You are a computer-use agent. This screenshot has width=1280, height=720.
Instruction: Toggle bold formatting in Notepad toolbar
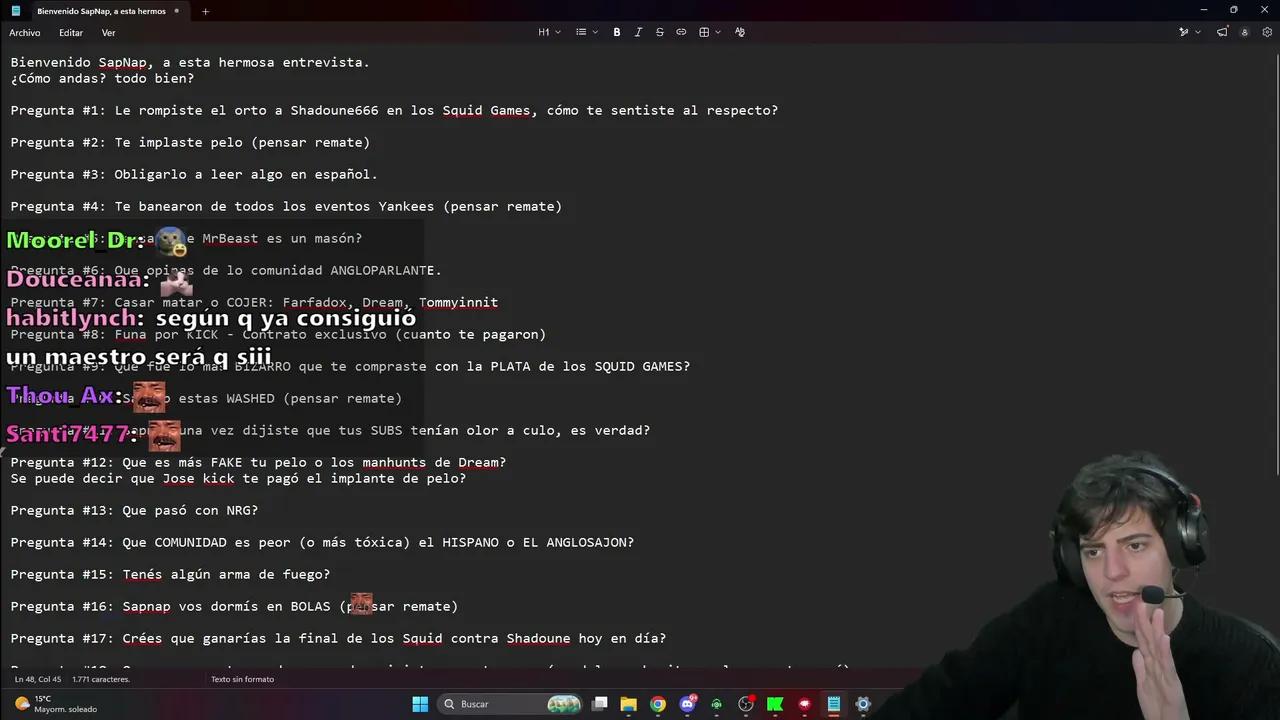tap(617, 32)
